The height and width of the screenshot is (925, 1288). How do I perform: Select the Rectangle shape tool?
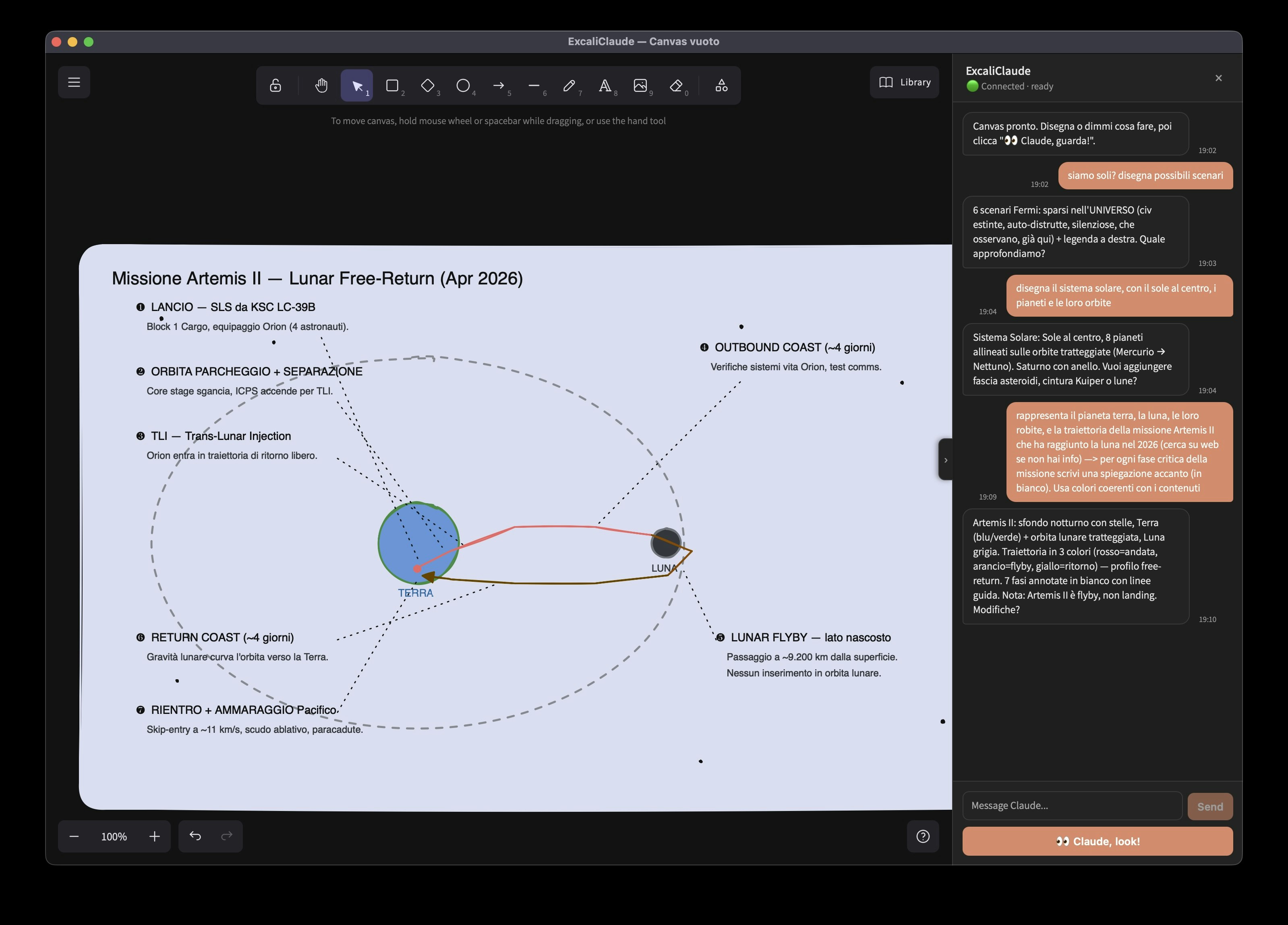[392, 85]
